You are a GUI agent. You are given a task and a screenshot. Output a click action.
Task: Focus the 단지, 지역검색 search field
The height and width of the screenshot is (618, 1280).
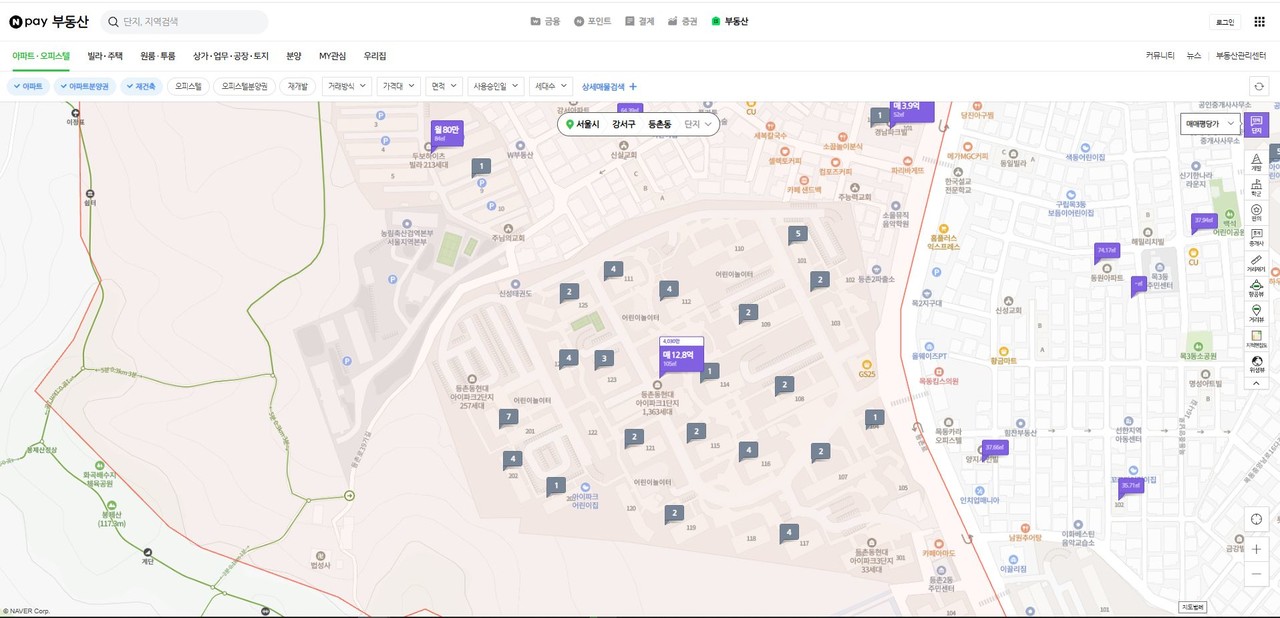pos(183,21)
